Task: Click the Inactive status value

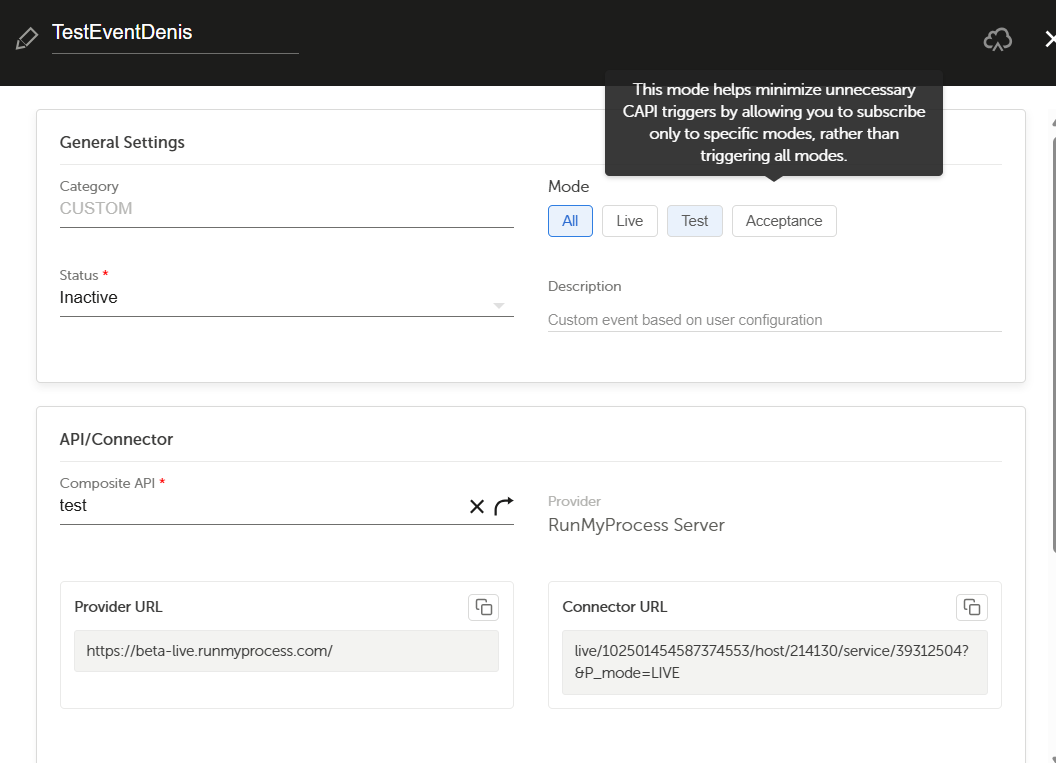Action: tap(88, 298)
